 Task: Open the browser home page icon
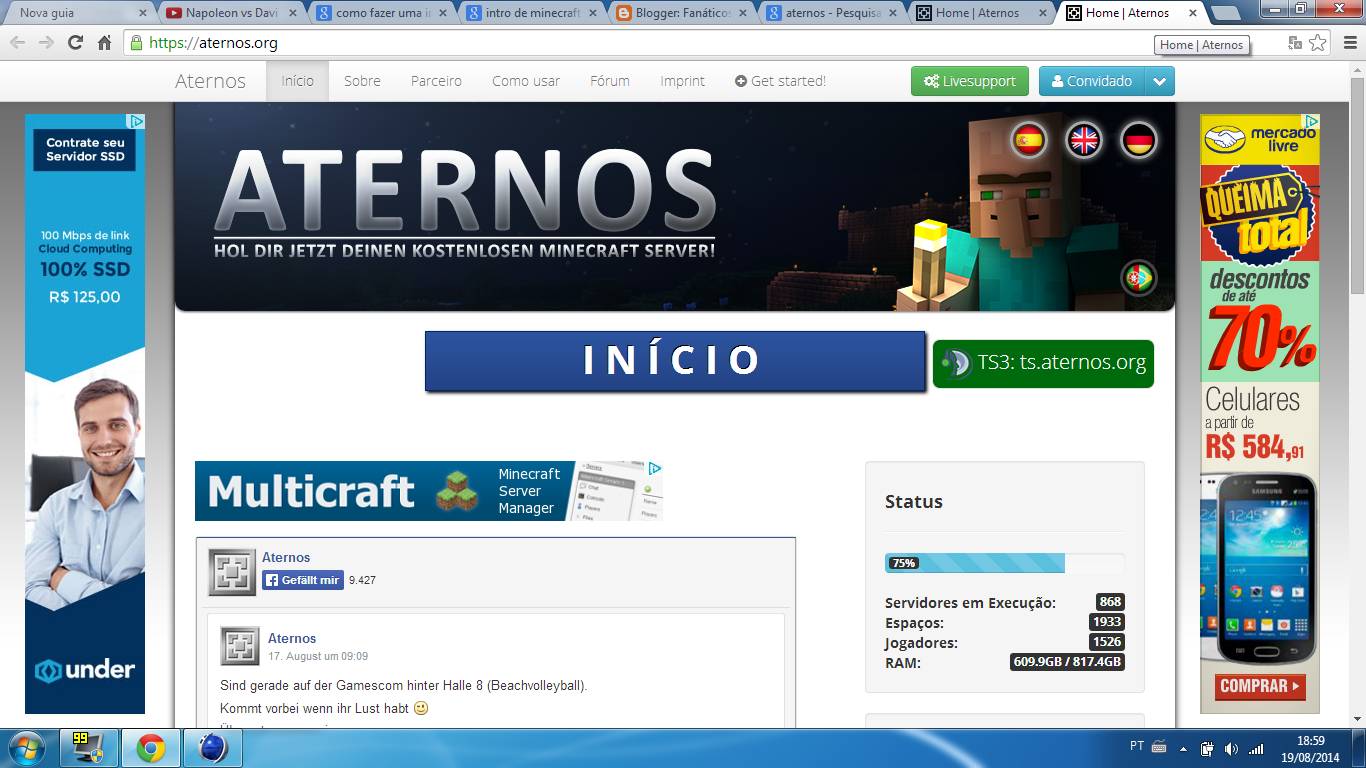[x=104, y=43]
